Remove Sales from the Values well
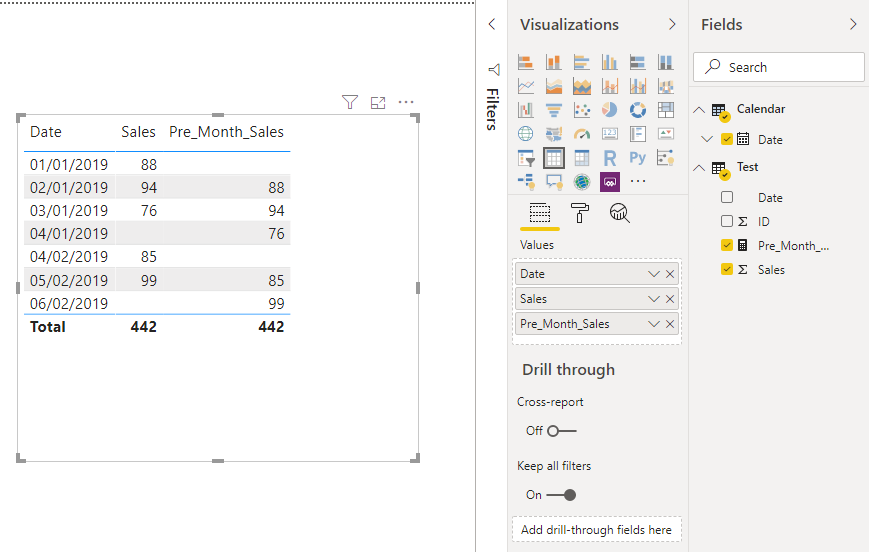Screen dimensions: 869x552 [670, 299]
